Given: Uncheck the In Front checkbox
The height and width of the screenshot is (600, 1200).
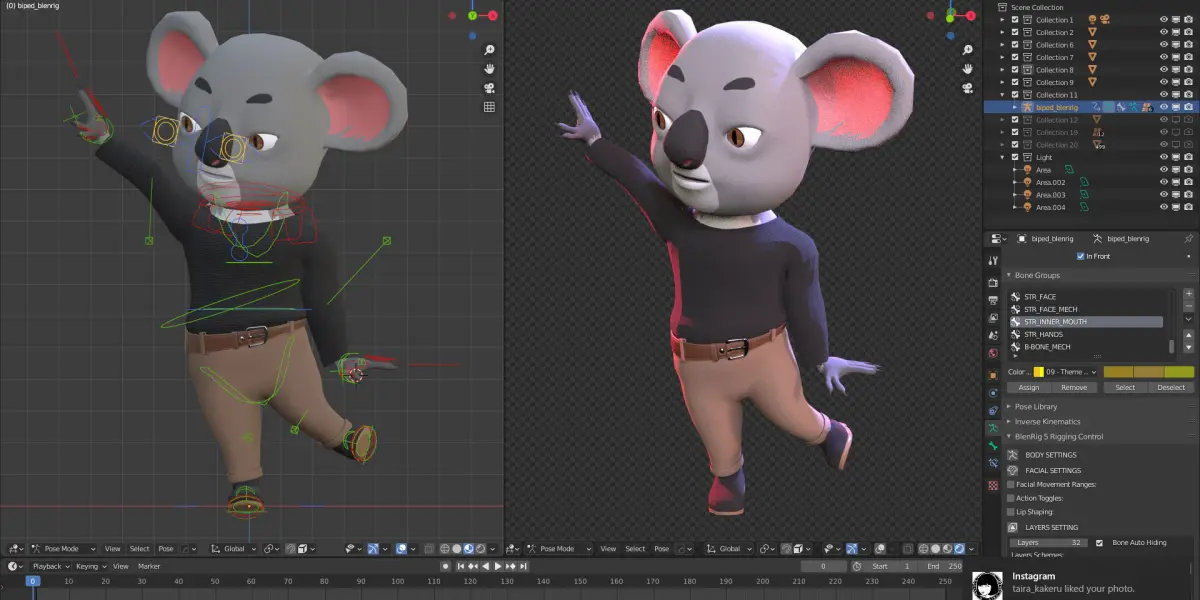Looking at the screenshot, I should [x=1081, y=256].
